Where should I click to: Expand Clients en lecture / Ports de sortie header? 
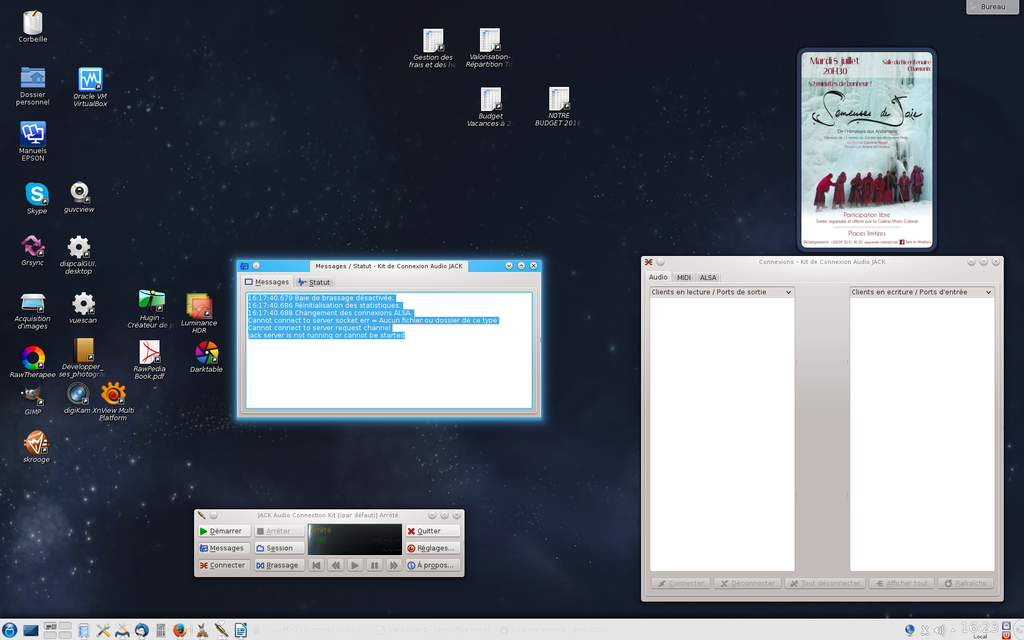pyautogui.click(x=721, y=292)
